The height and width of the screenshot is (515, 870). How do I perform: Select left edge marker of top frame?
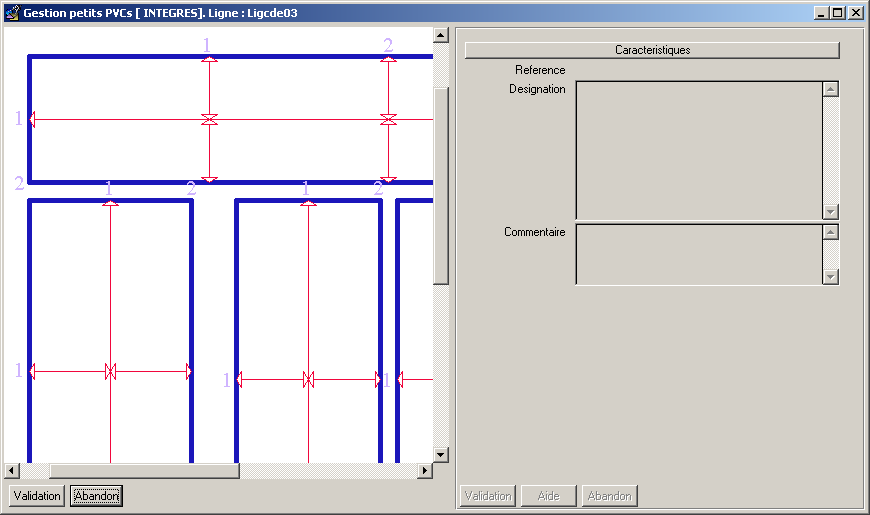click(32, 120)
